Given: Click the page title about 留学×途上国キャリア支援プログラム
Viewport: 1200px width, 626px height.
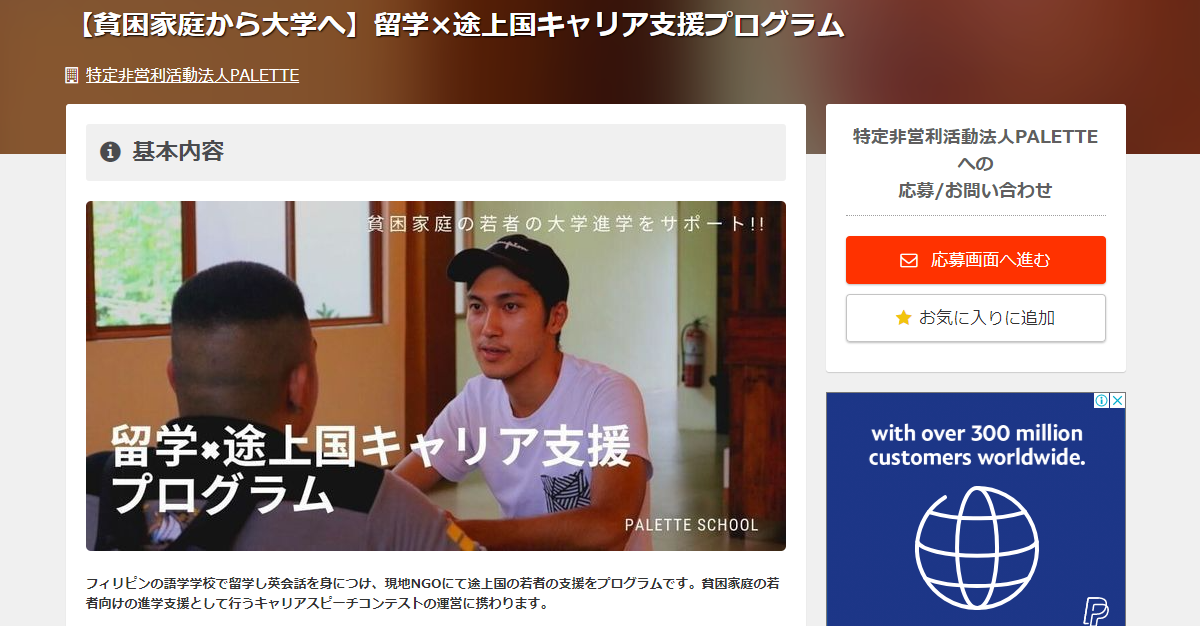Looking at the screenshot, I should click(x=460, y=25).
